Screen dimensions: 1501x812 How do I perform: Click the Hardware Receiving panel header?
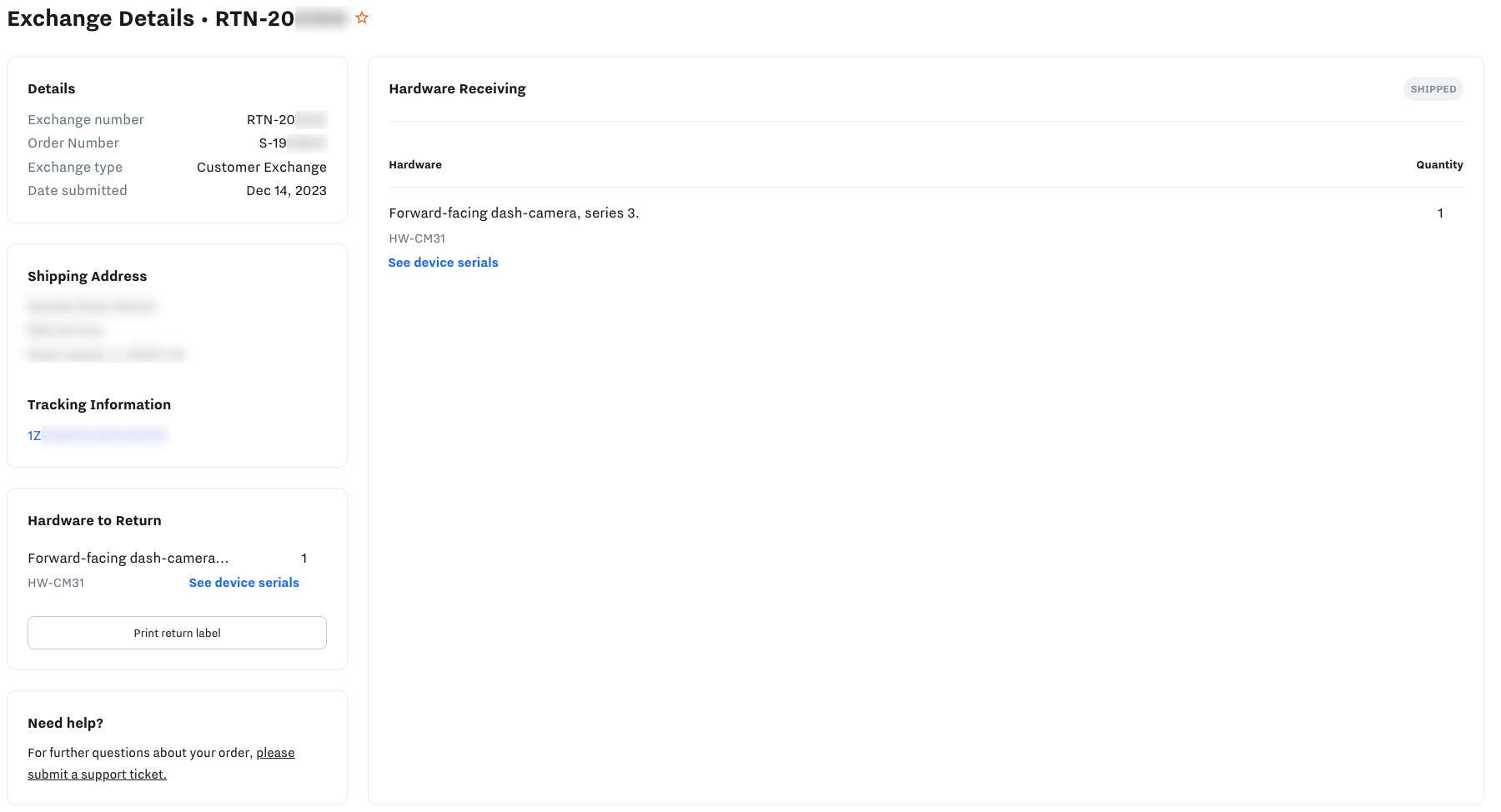pos(457,88)
